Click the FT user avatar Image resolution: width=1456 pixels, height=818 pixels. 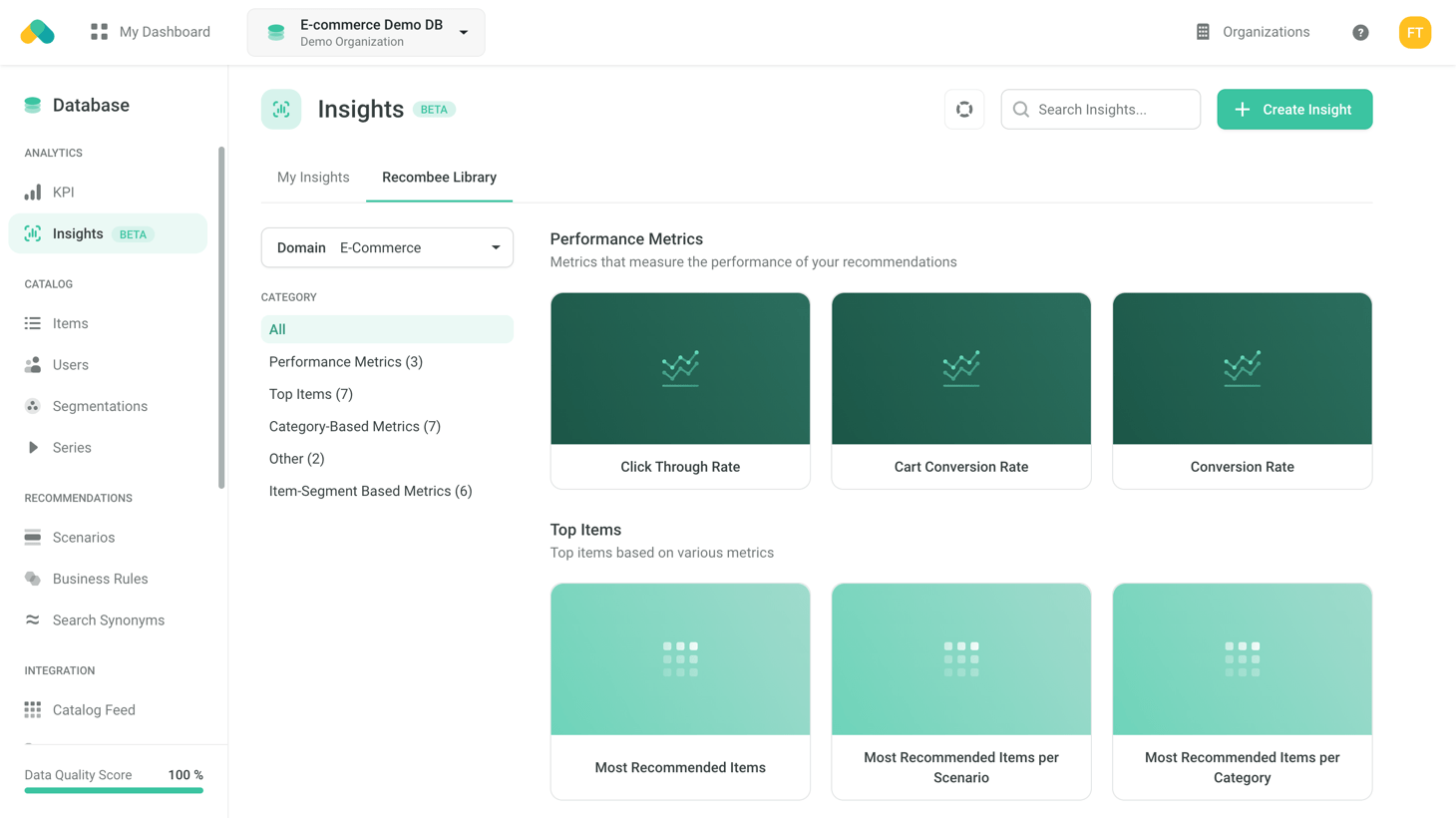click(x=1414, y=33)
